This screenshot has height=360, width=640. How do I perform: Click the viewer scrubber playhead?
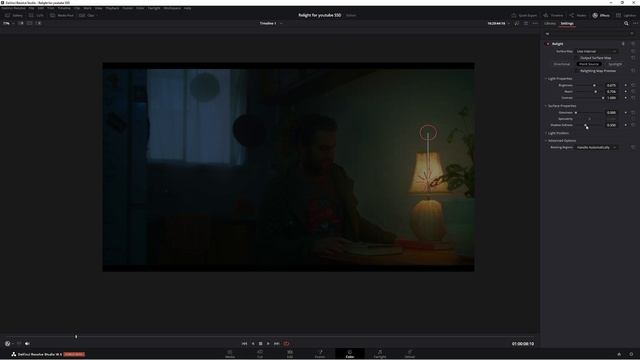(x=76, y=337)
